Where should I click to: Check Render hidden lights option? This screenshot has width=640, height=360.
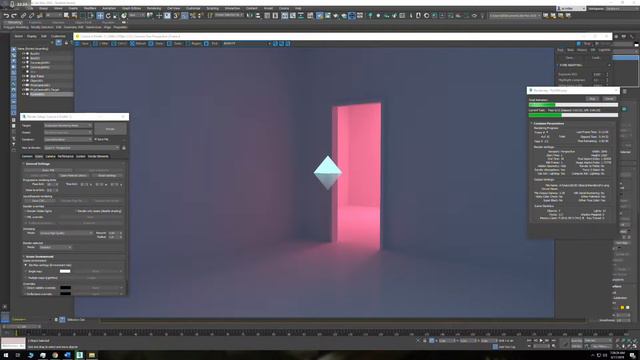point(25,211)
